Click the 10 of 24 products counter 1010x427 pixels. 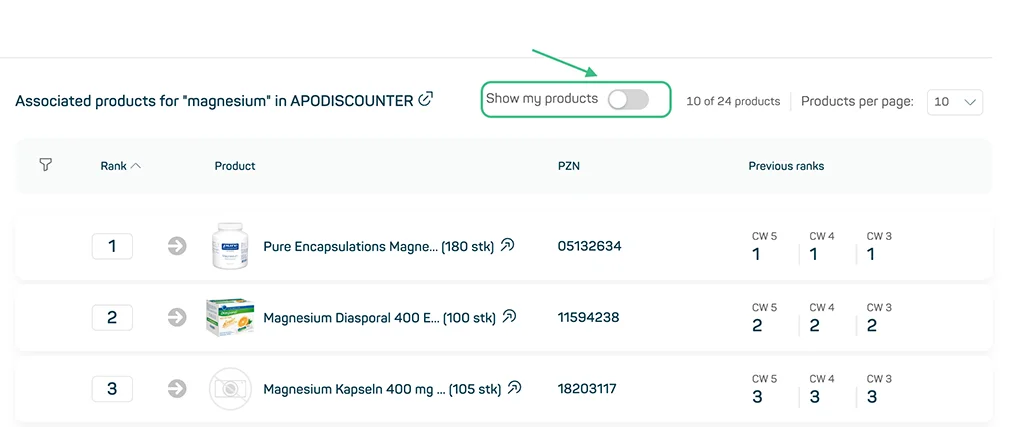(x=733, y=102)
